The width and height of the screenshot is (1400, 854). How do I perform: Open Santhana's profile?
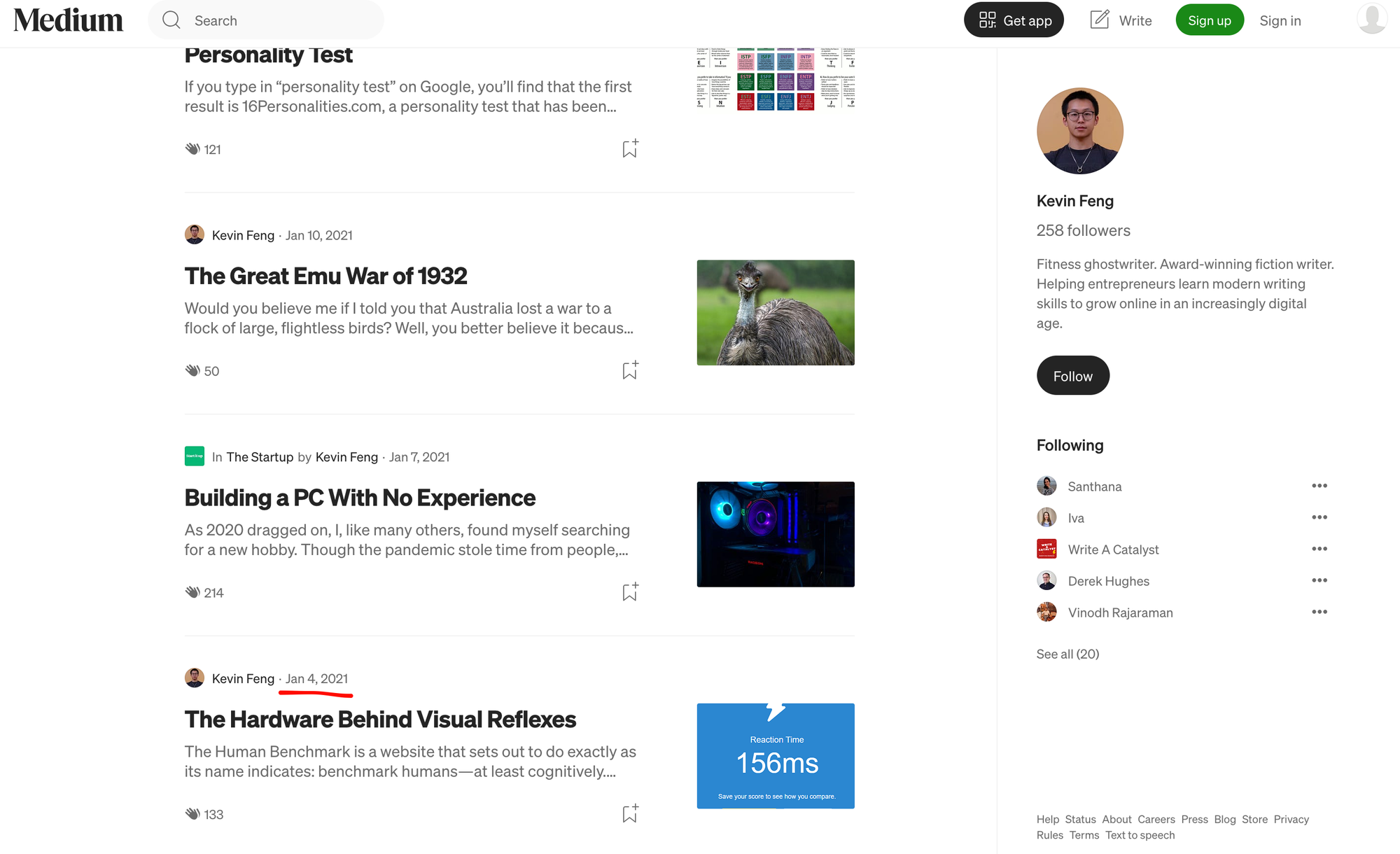pyautogui.click(x=1095, y=486)
